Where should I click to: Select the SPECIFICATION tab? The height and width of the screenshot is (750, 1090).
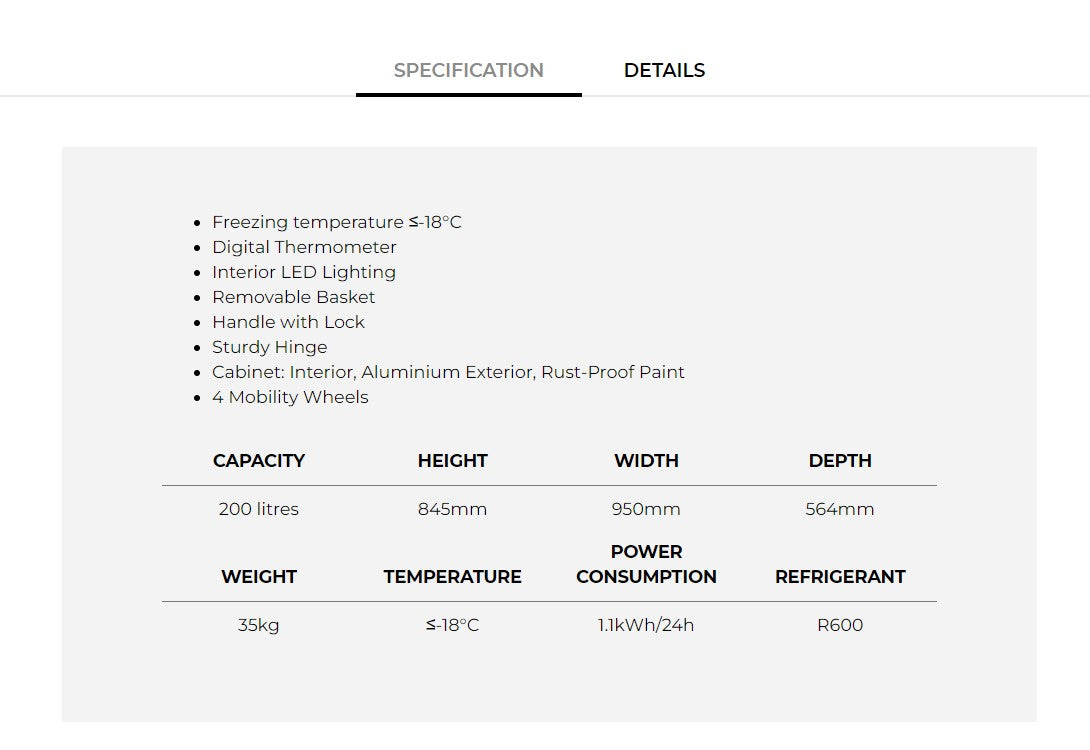click(469, 70)
